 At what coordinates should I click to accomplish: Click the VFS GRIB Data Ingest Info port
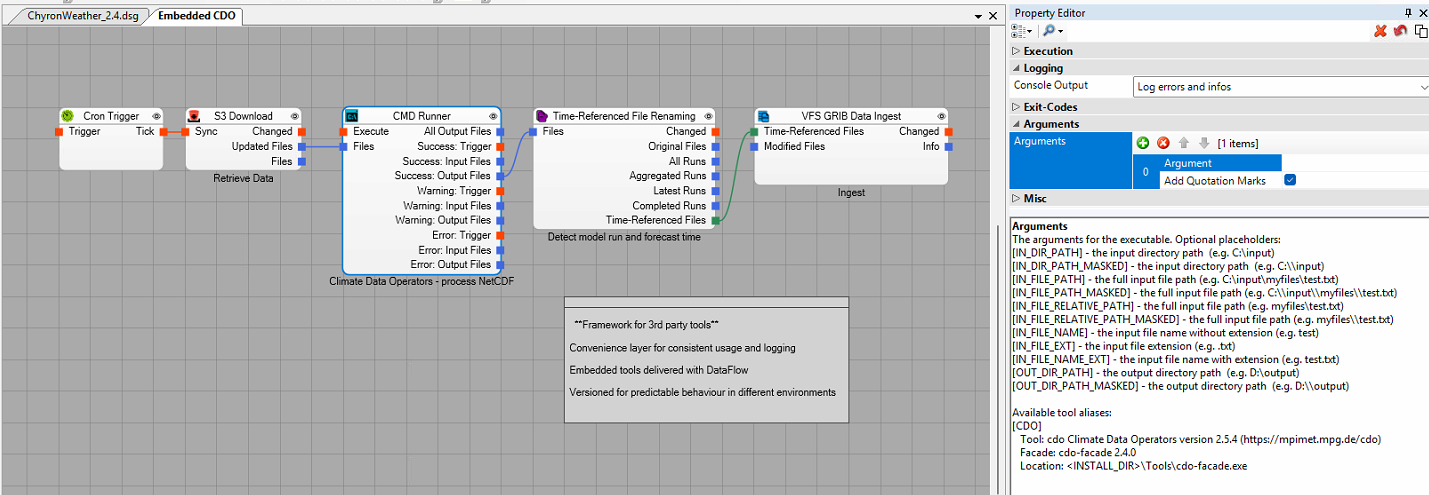click(x=948, y=146)
